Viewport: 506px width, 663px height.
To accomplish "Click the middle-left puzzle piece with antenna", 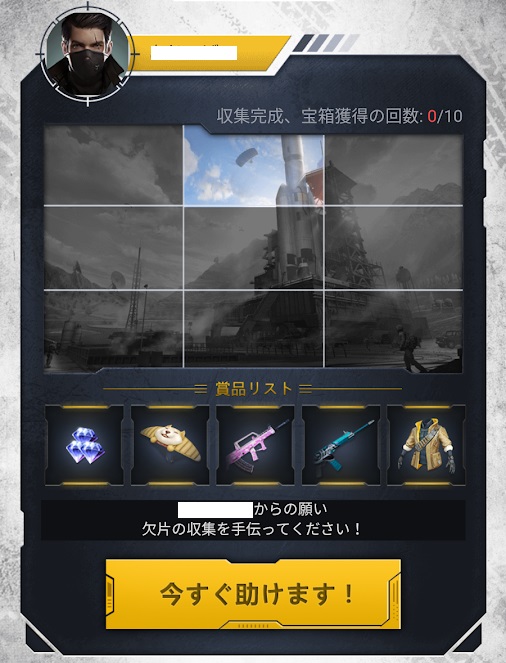I will coord(113,248).
